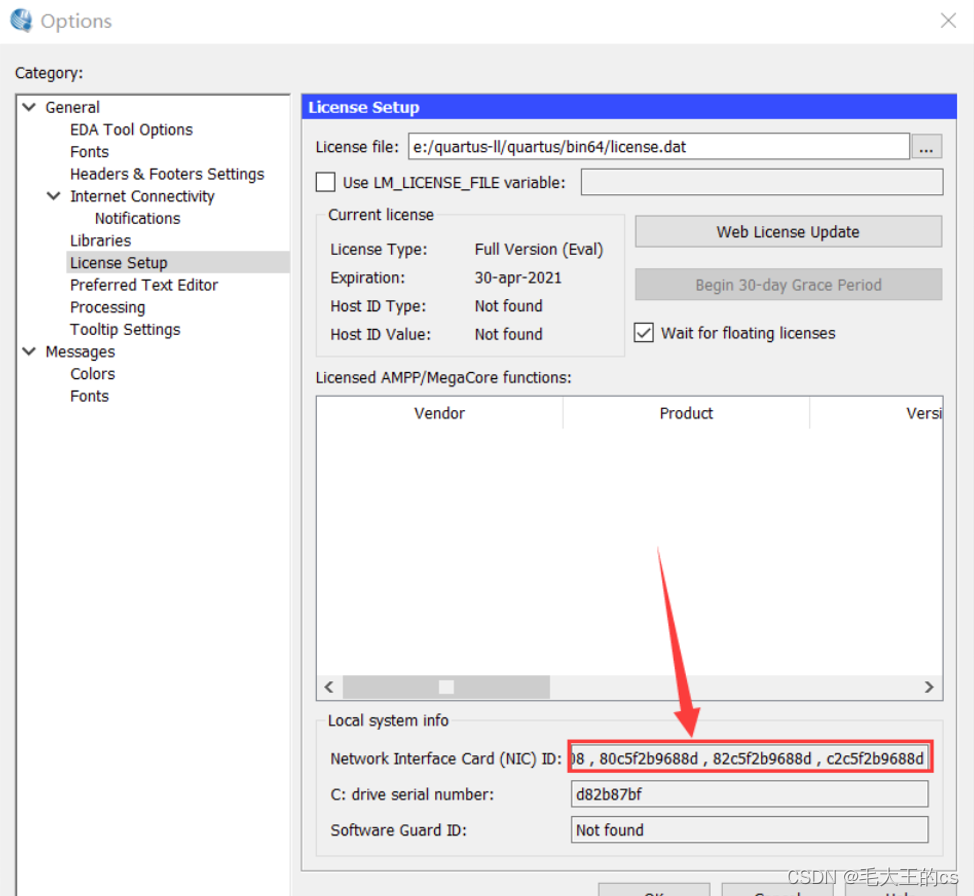The image size is (974, 896).
Task: Click the right scroll arrow of the table
Action: [x=928, y=687]
